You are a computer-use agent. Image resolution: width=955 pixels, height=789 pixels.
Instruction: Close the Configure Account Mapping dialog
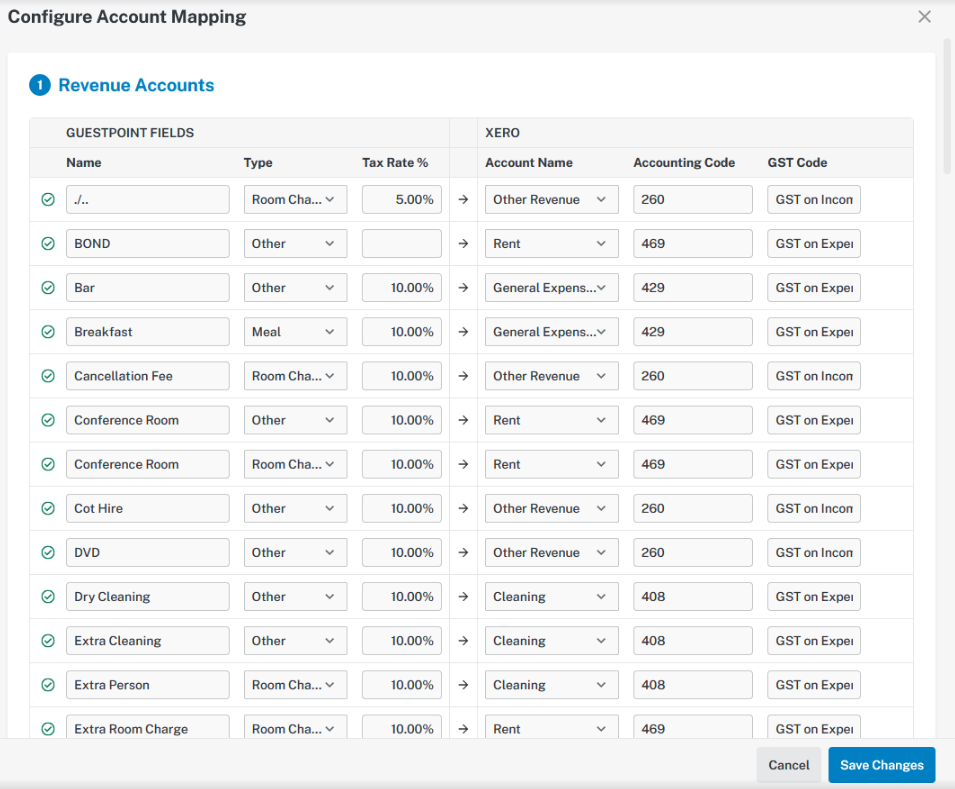[x=924, y=17]
